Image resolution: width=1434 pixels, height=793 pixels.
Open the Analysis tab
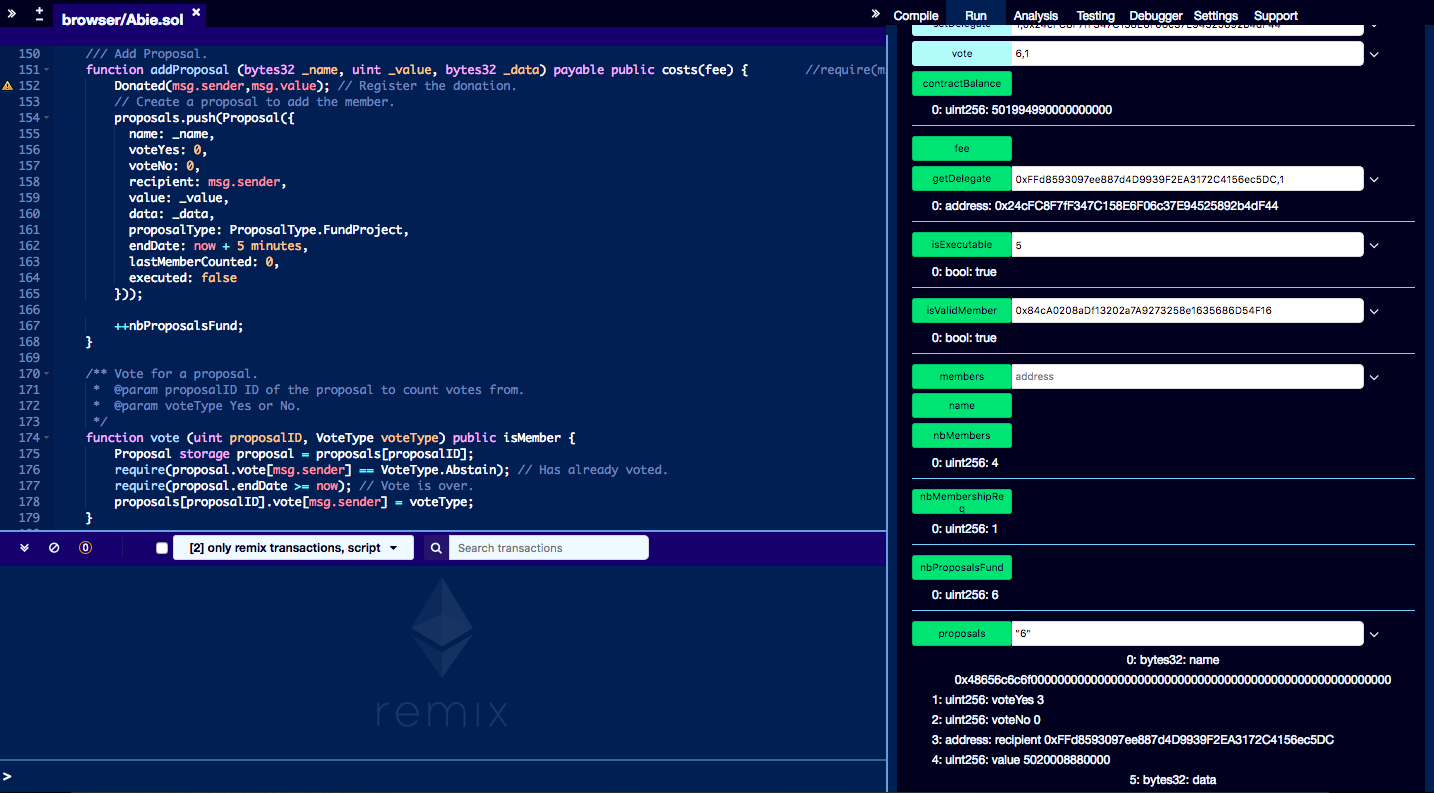click(x=1035, y=15)
